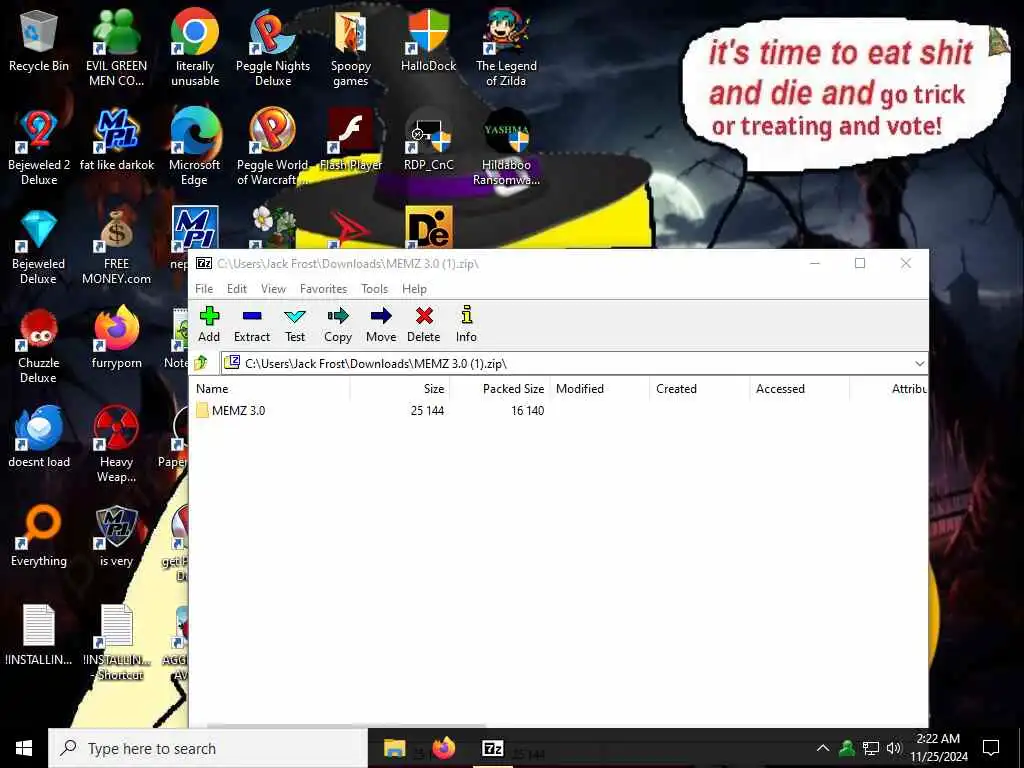The width and height of the screenshot is (1024, 768).
Task: Click the archive path address field
Action: [567, 363]
